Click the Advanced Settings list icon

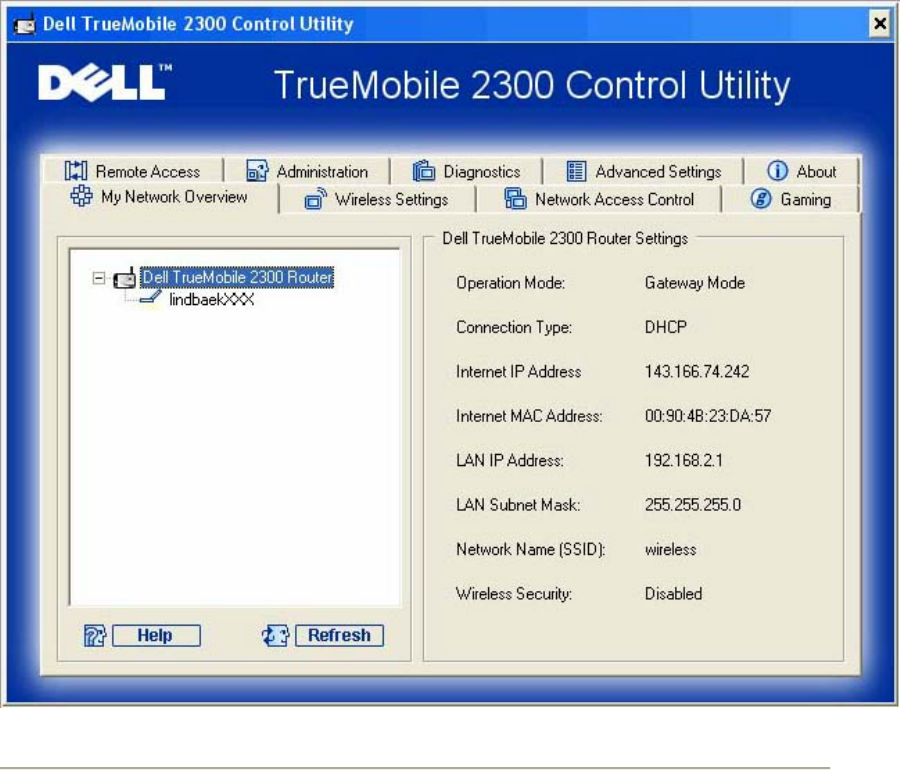[576, 171]
